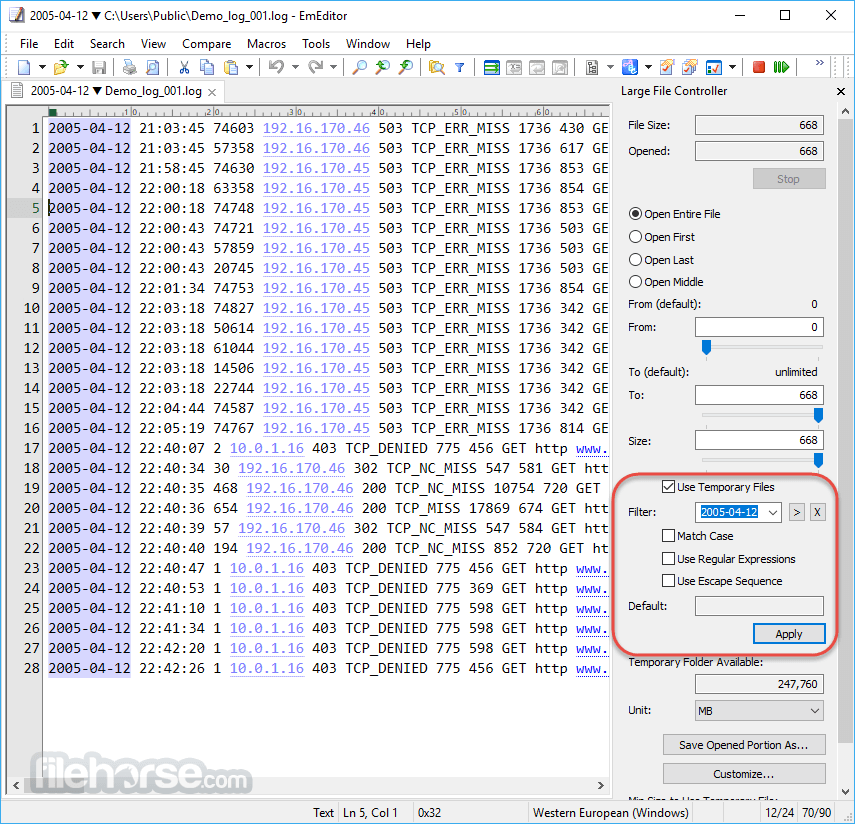The image size is (855, 824).
Task: Click the Filter funnel icon
Action: point(460,67)
